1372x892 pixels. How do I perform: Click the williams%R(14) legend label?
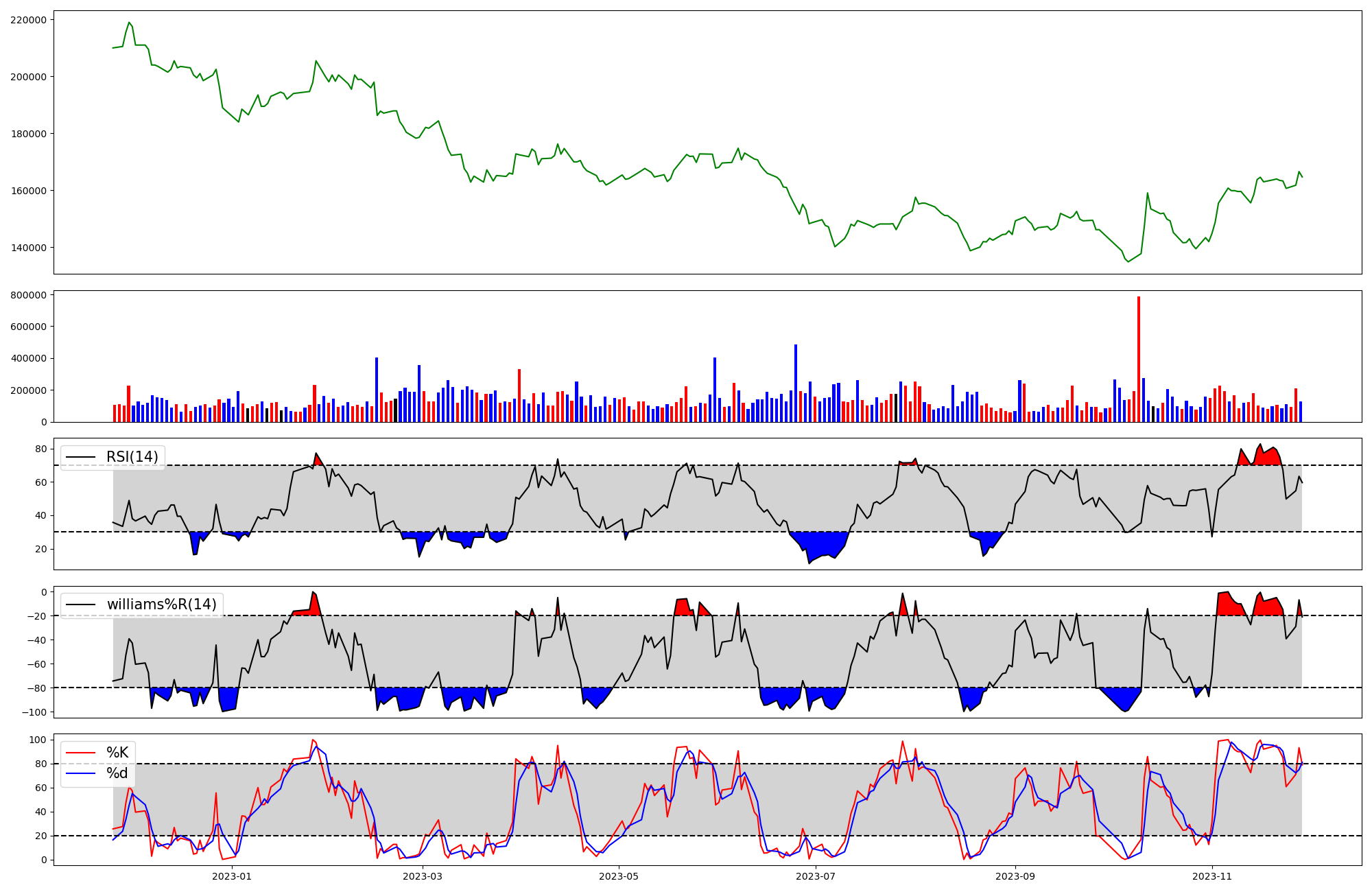click(161, 605)
